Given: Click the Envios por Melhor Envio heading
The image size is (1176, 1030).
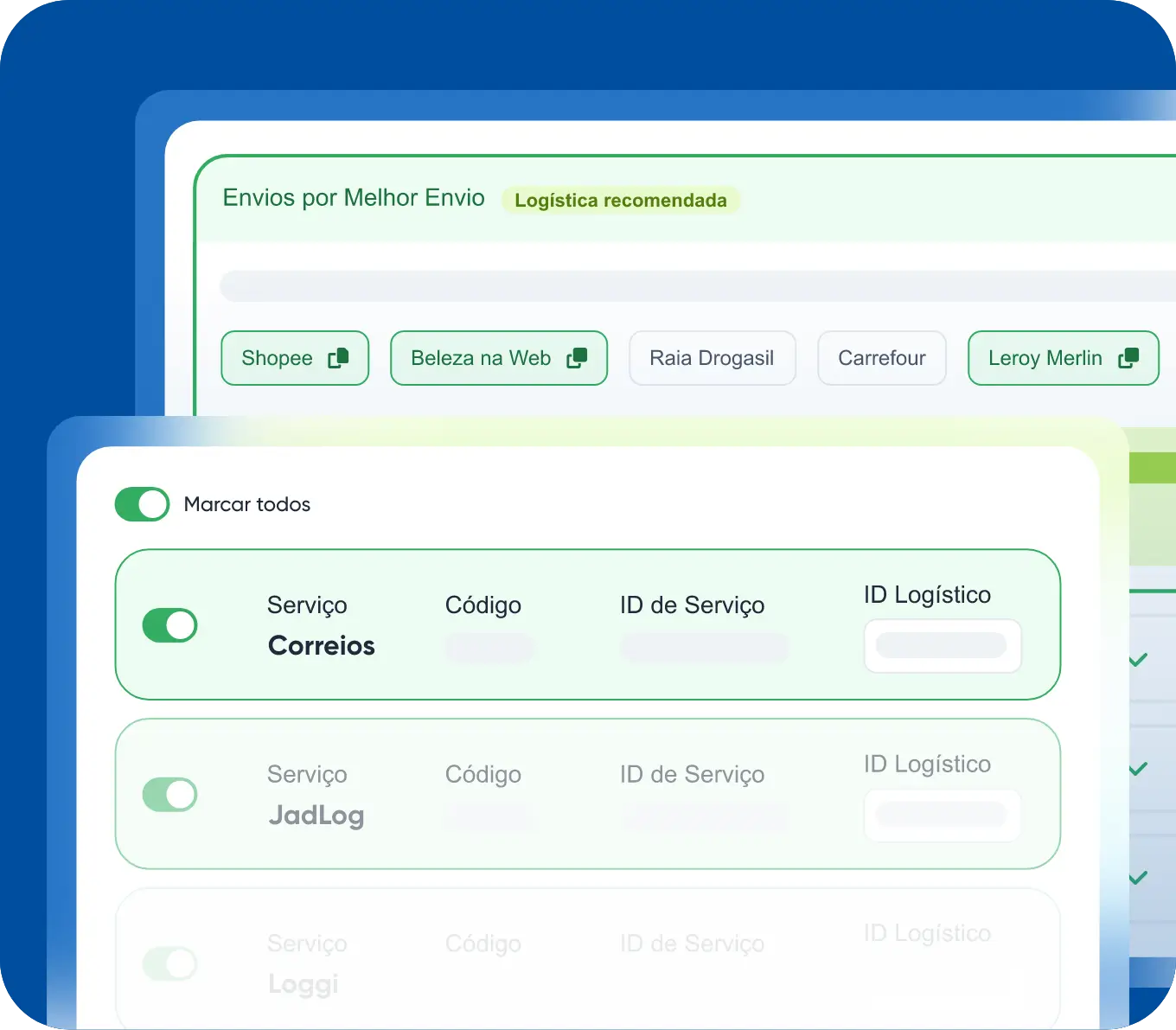Looking at the screenshot, I should (x=354, y=198).
